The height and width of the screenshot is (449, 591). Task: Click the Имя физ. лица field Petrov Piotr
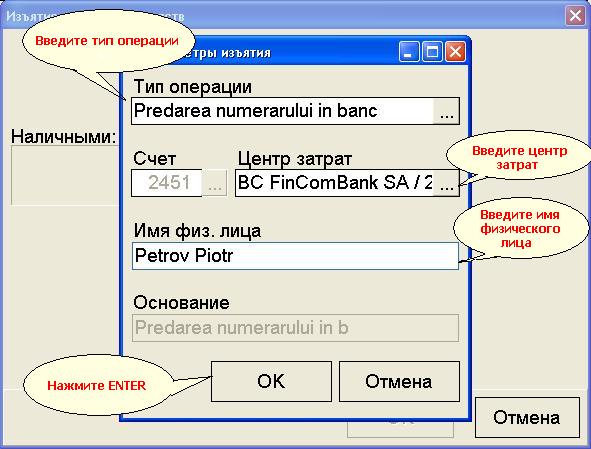click(x=295, y=256)
